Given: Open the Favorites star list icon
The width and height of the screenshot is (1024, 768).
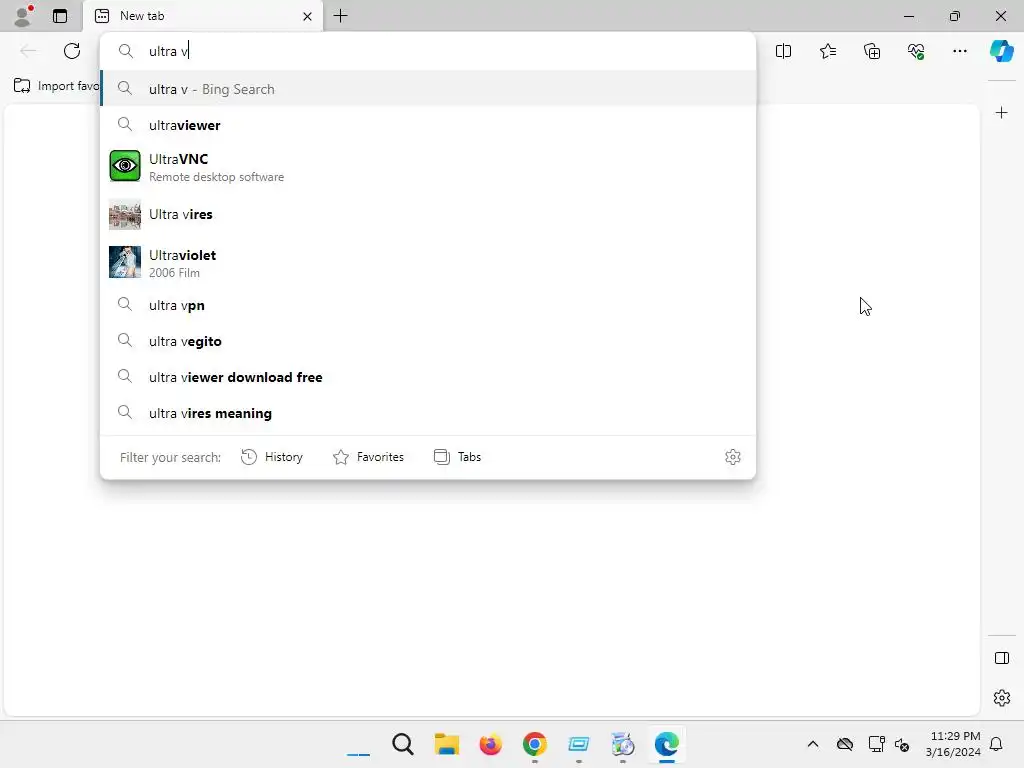Looking at the screenshot, I should click(x=827, y=51).
